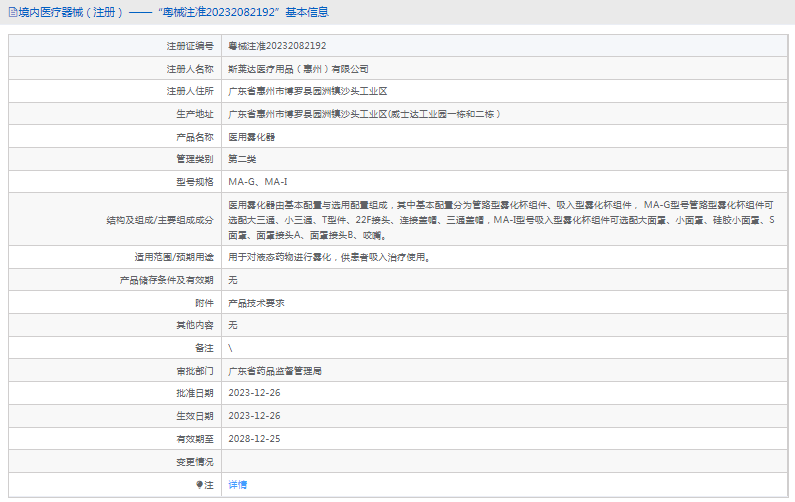Click the 结构及组成 description paragraph
Screen dimensions: 795x502
point(501,220)
